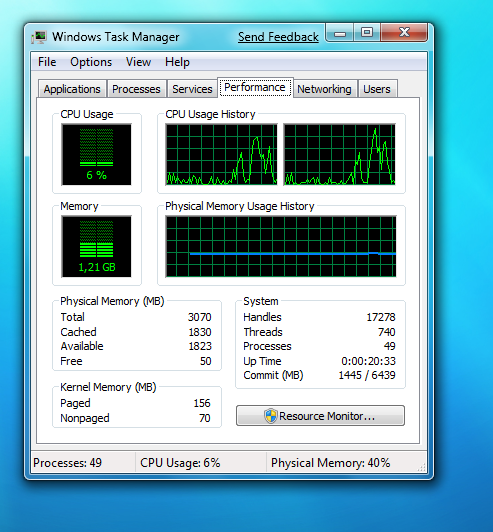Click the Nonpaged value 70
Image resolution: width=493 pixels, height=532 pixels.
(x=205, y=418)
